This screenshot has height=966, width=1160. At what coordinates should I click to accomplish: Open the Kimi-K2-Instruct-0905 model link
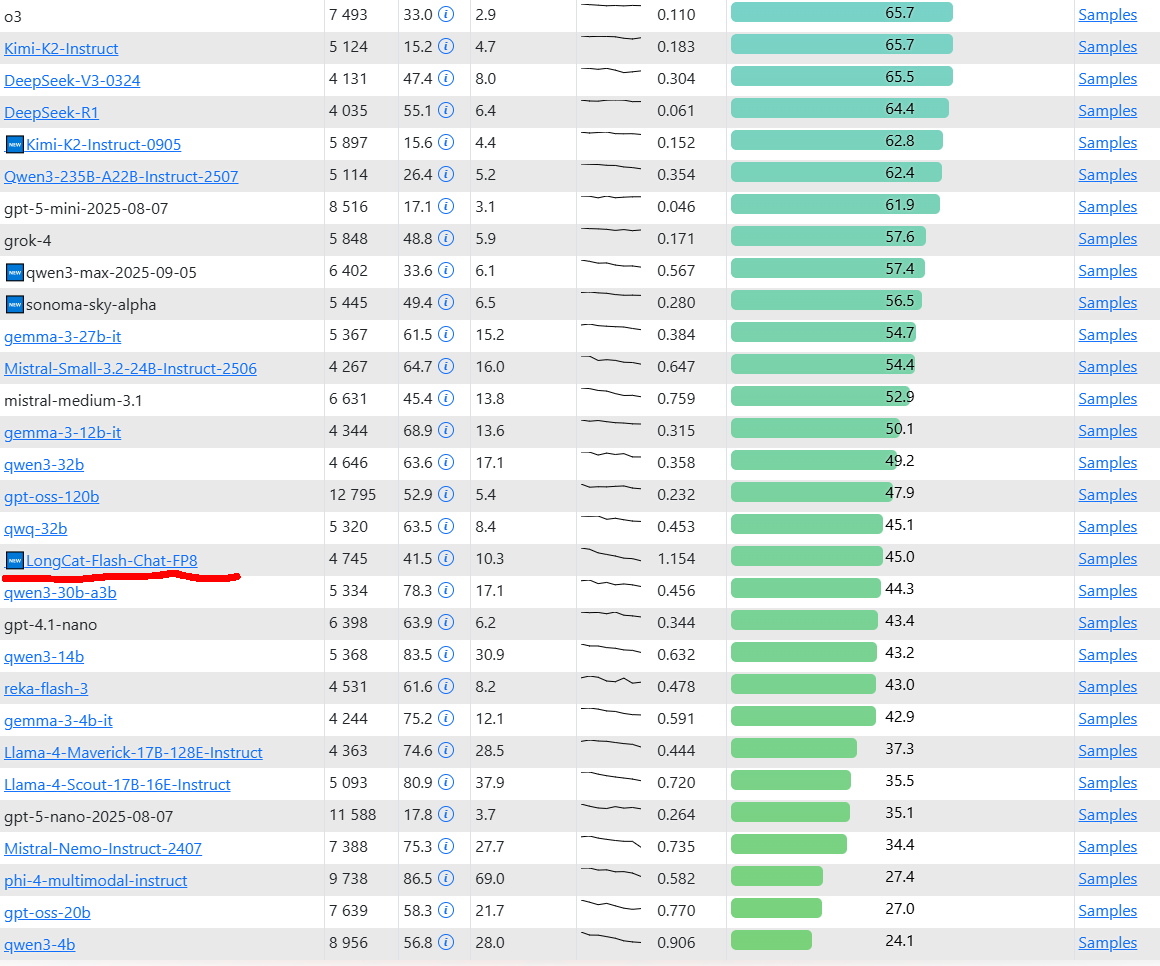tap(104, 144)
